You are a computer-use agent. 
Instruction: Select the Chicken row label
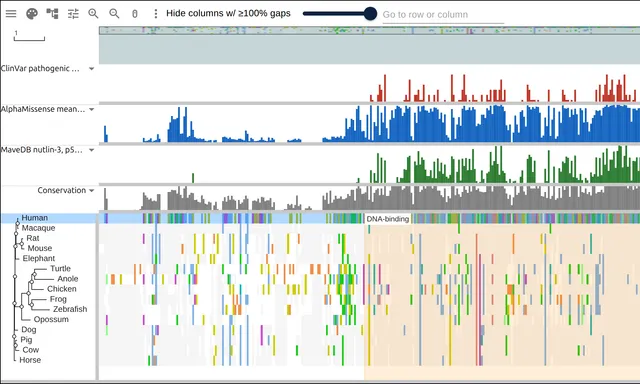tap(62, 289)
